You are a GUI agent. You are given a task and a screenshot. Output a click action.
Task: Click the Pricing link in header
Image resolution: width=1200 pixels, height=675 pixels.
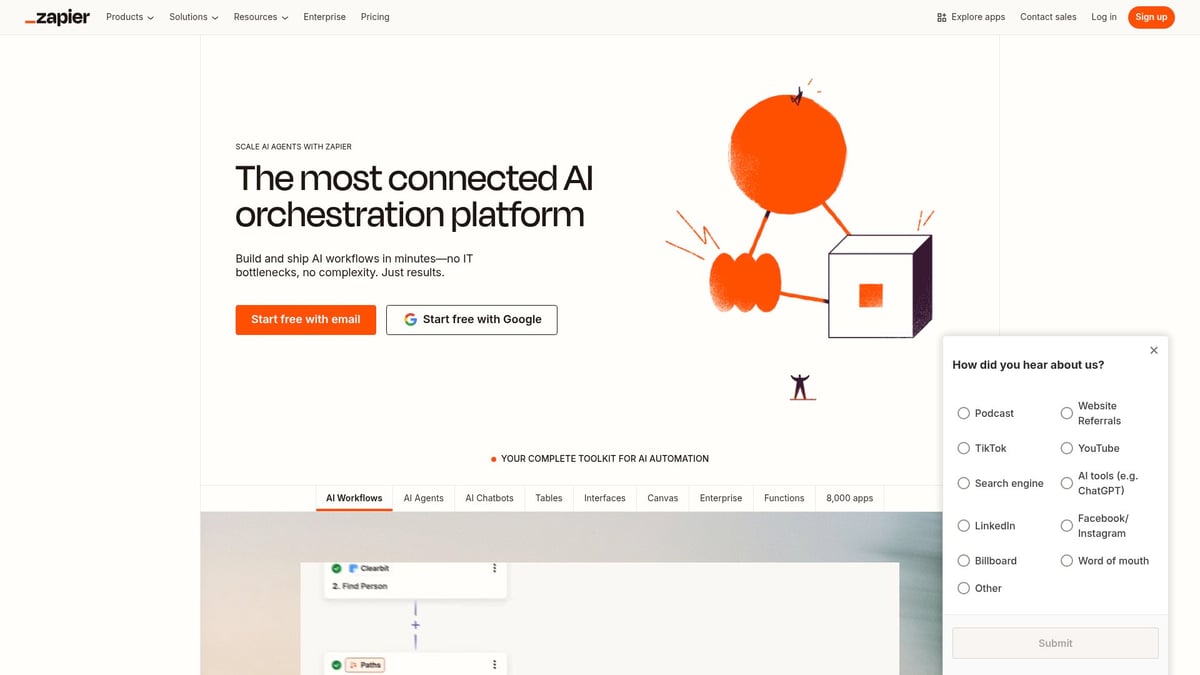click(375, 17)
